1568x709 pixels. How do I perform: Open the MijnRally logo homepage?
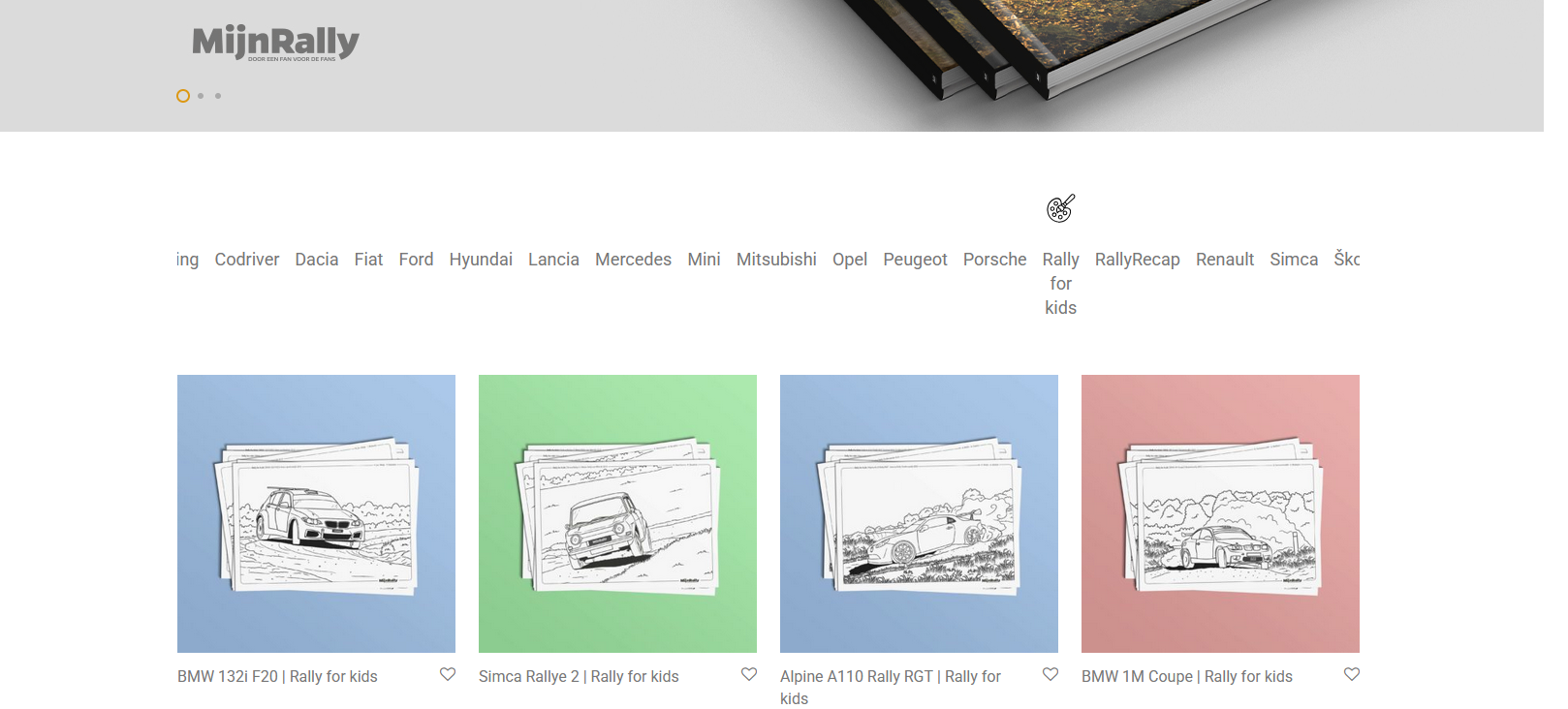coord(275,43)
